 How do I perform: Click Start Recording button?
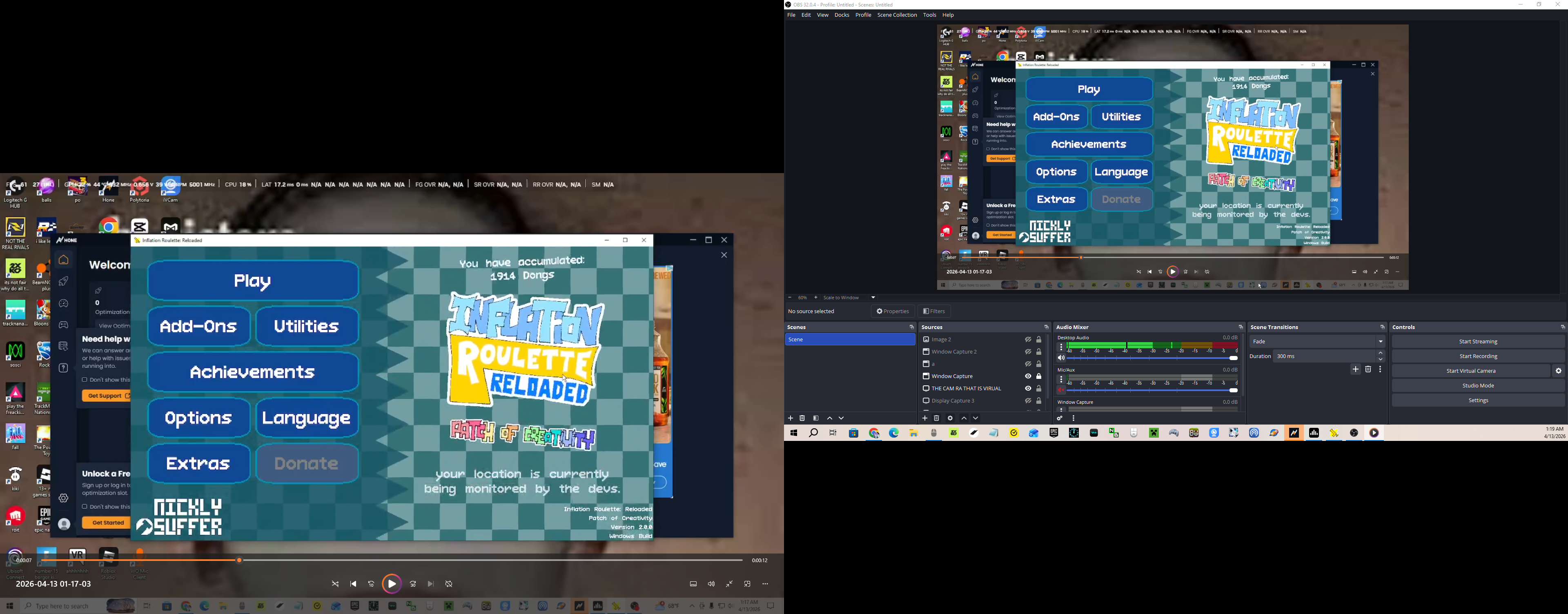point(1478,356)
